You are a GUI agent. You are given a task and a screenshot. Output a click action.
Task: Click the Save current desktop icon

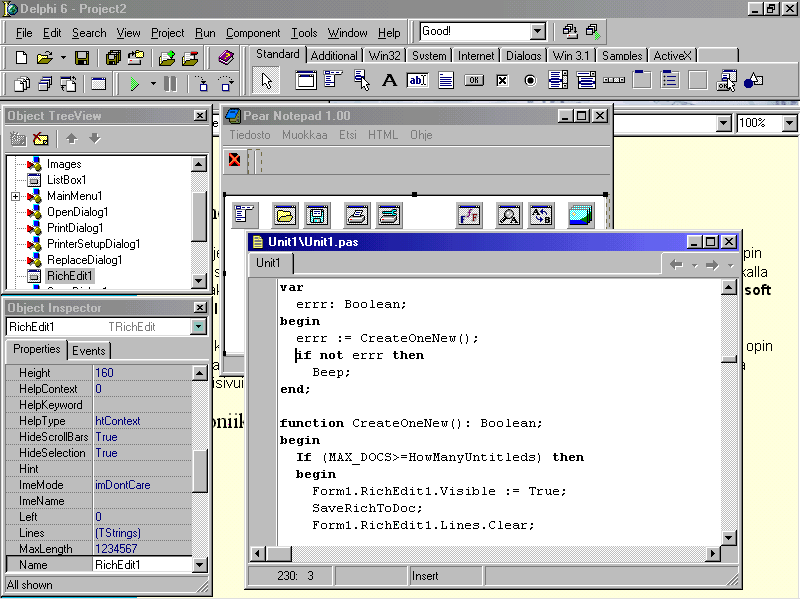570,32
